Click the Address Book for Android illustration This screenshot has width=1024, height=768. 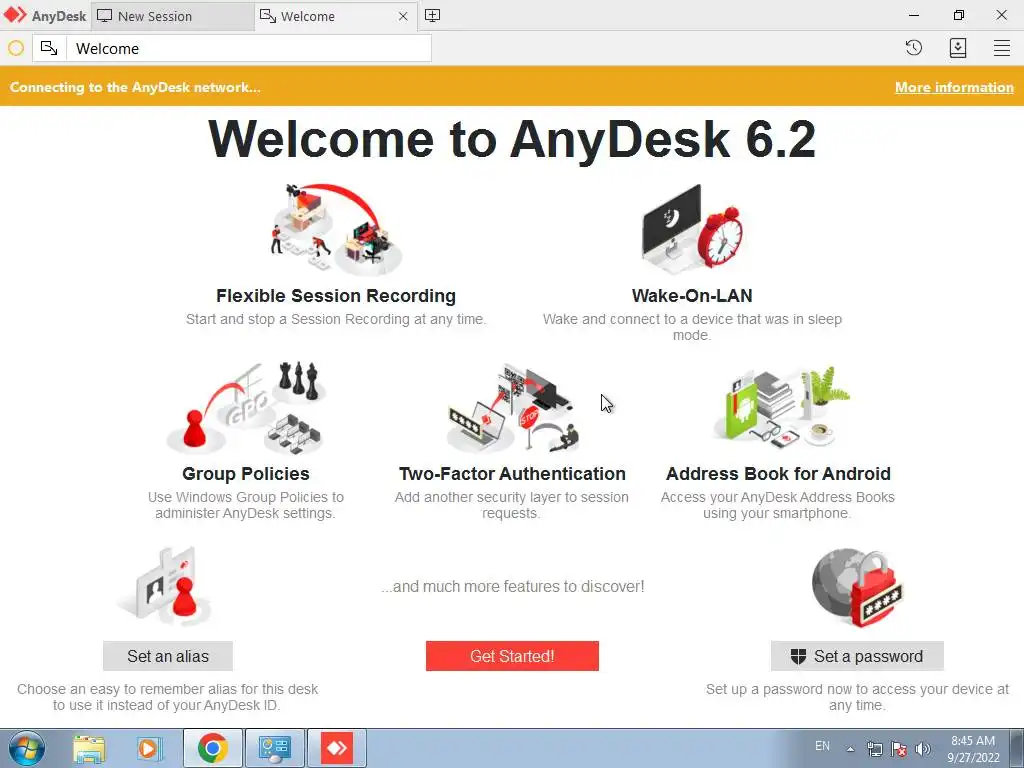tap(780, 406)
